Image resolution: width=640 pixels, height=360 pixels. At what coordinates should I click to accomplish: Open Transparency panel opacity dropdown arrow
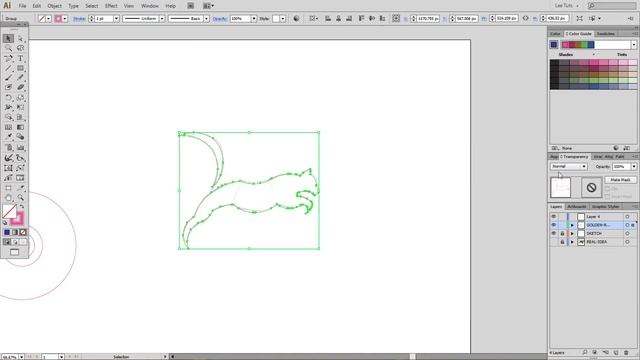click(633, 167)
